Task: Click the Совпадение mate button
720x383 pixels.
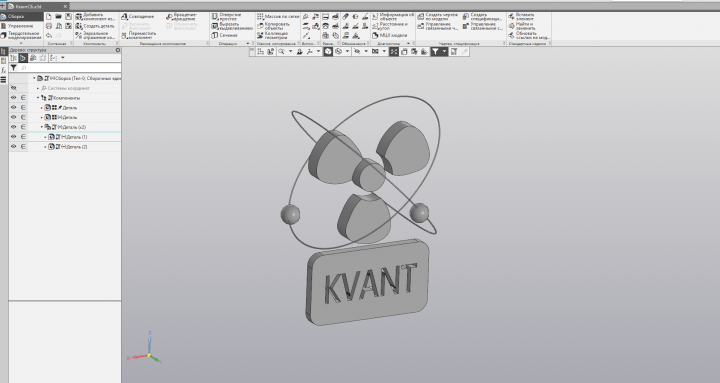Action: (137, 17)
